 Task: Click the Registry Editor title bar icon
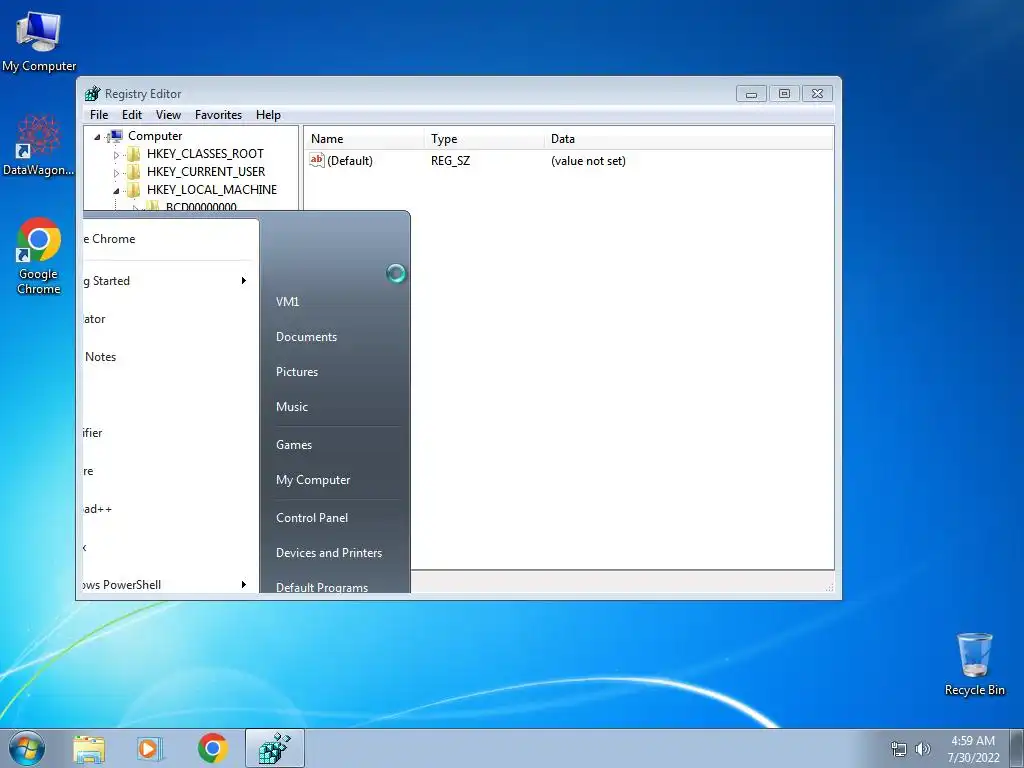(x=93, y=93)
